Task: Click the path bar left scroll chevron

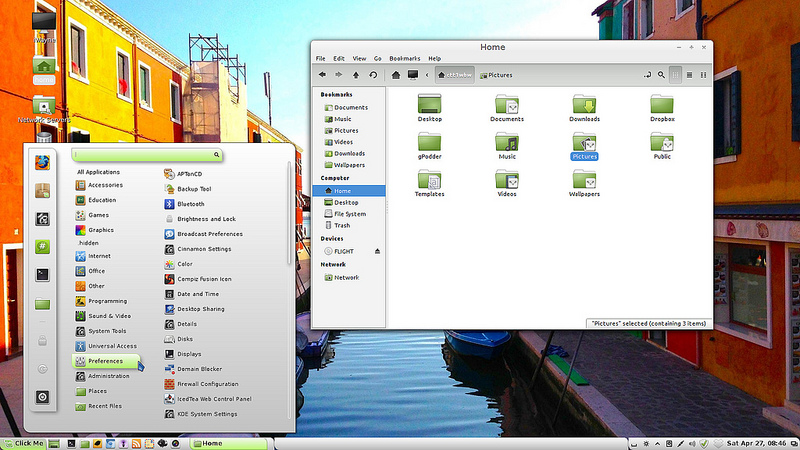Action: pyautogui.click(x=428, y=74)
